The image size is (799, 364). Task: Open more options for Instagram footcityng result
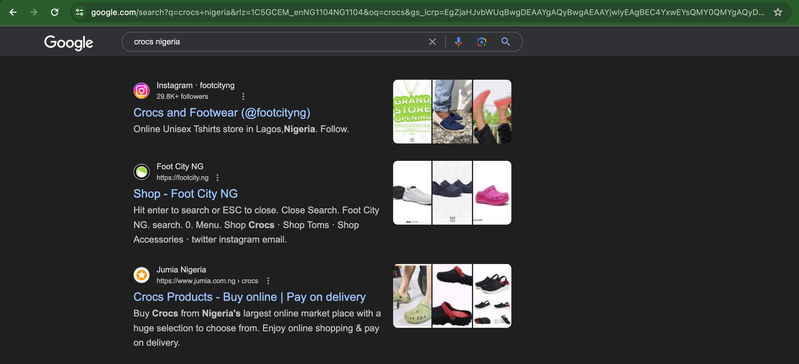(x=243, y=96)
